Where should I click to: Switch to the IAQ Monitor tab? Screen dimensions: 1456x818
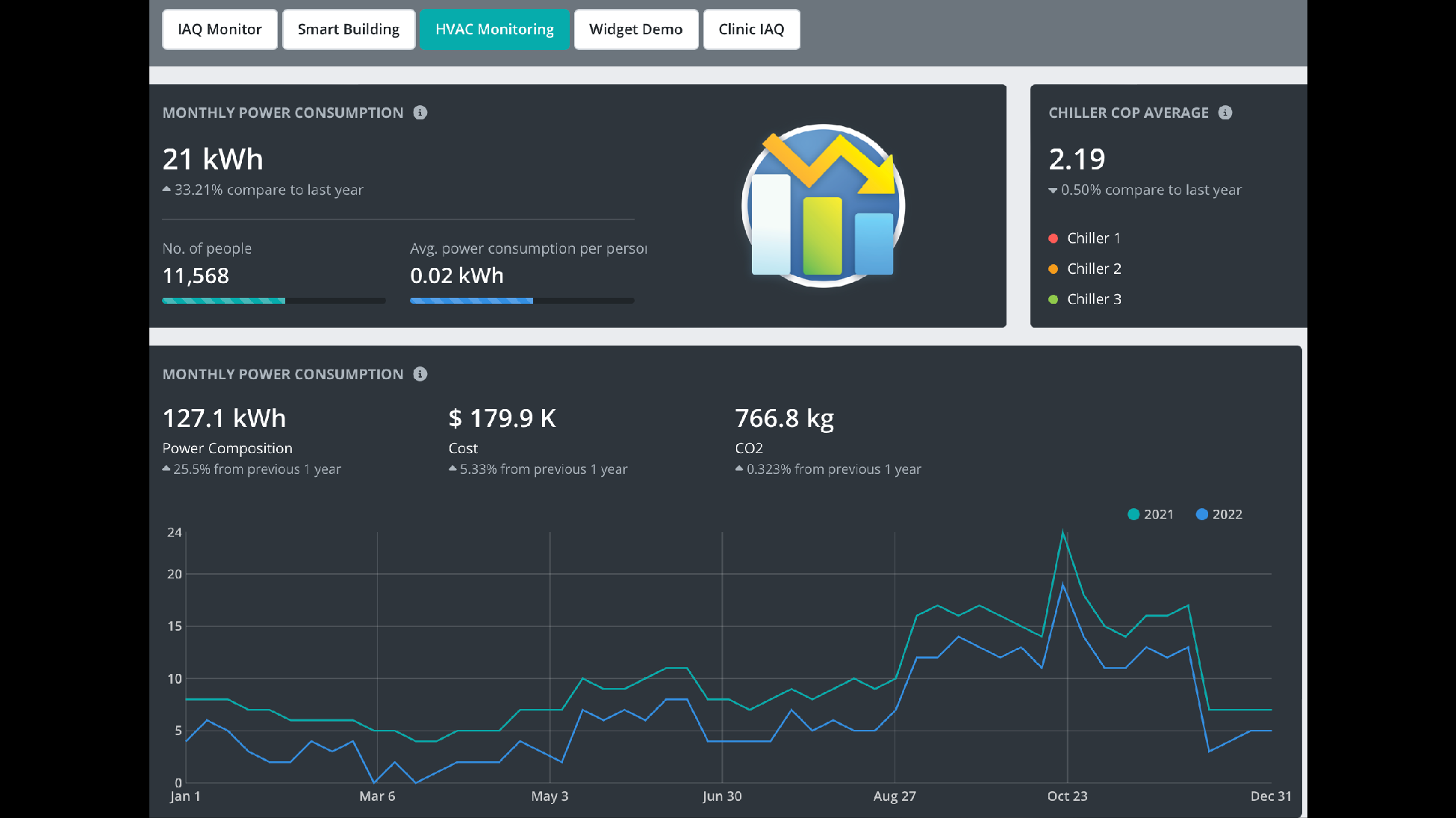tap(220, 29)
